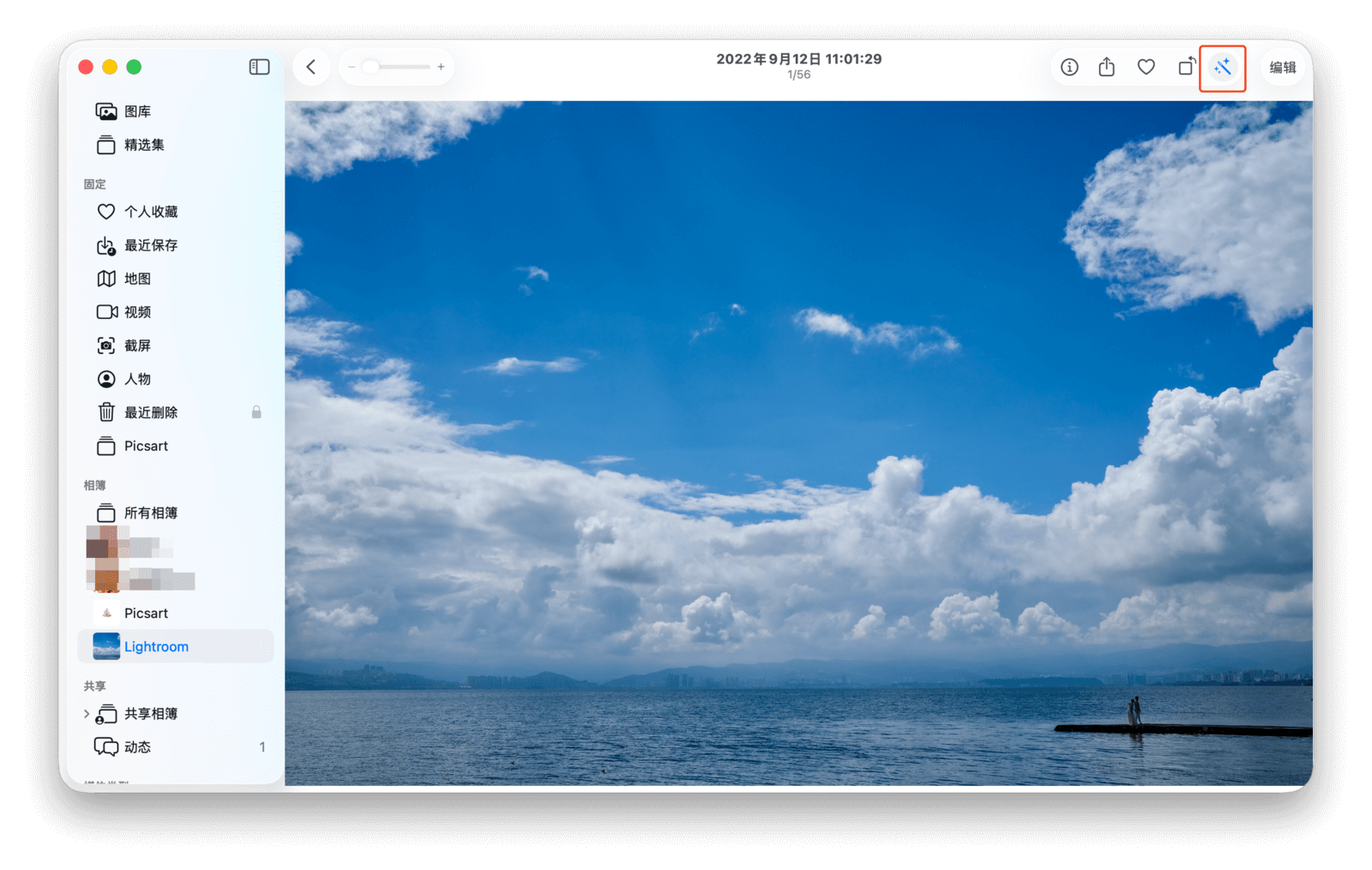Image resolution: width=1372 pixels, height=870 pixels.
Task: Open the 最近删除 trash folder
Action: tap(150, 412)
